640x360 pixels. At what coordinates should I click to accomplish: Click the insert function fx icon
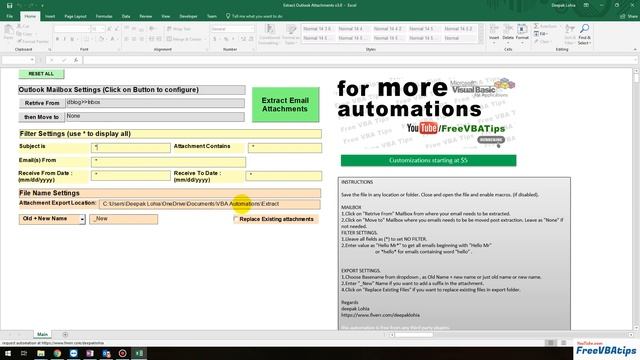click(76, 60)
